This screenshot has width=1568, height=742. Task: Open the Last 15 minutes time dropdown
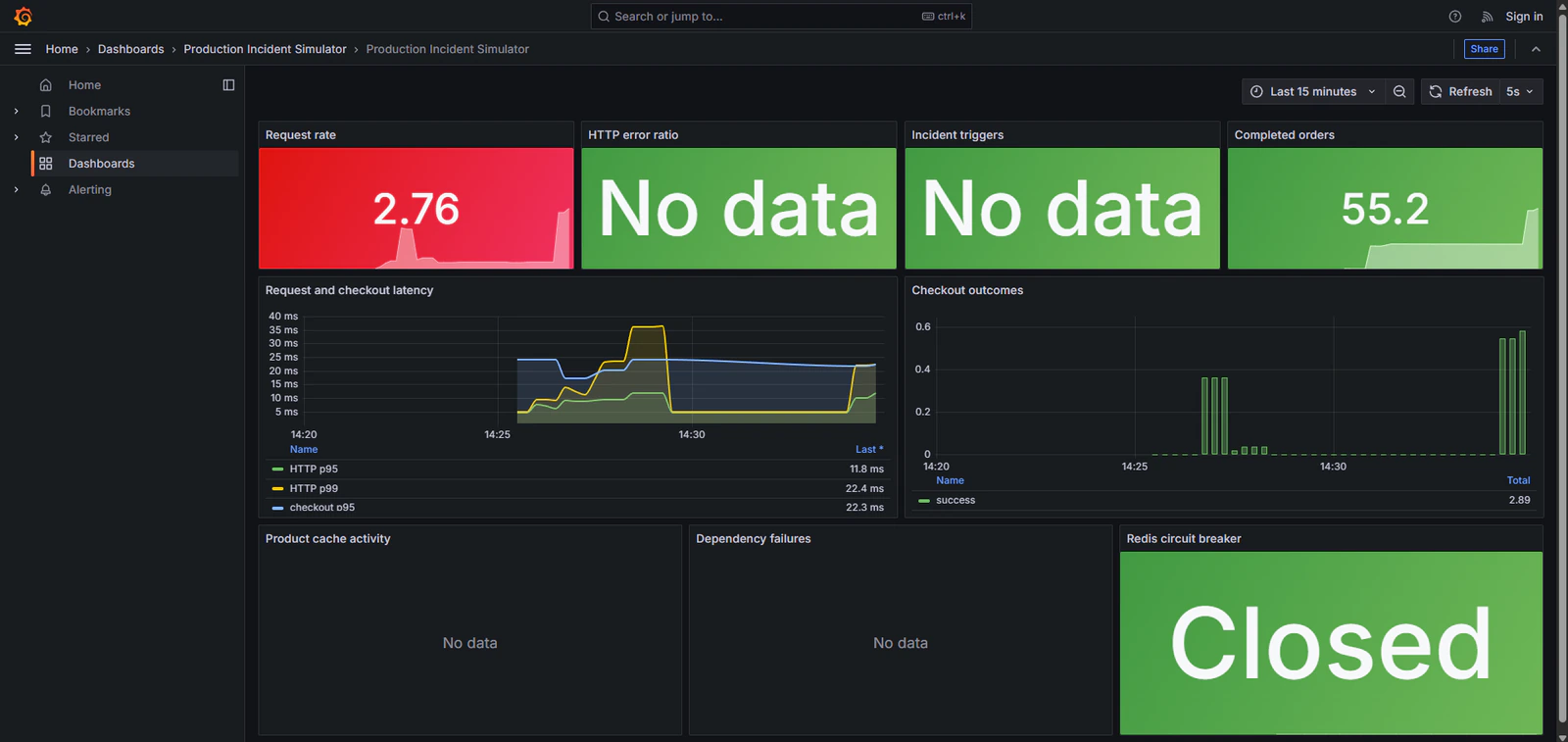click(1313, 91)
